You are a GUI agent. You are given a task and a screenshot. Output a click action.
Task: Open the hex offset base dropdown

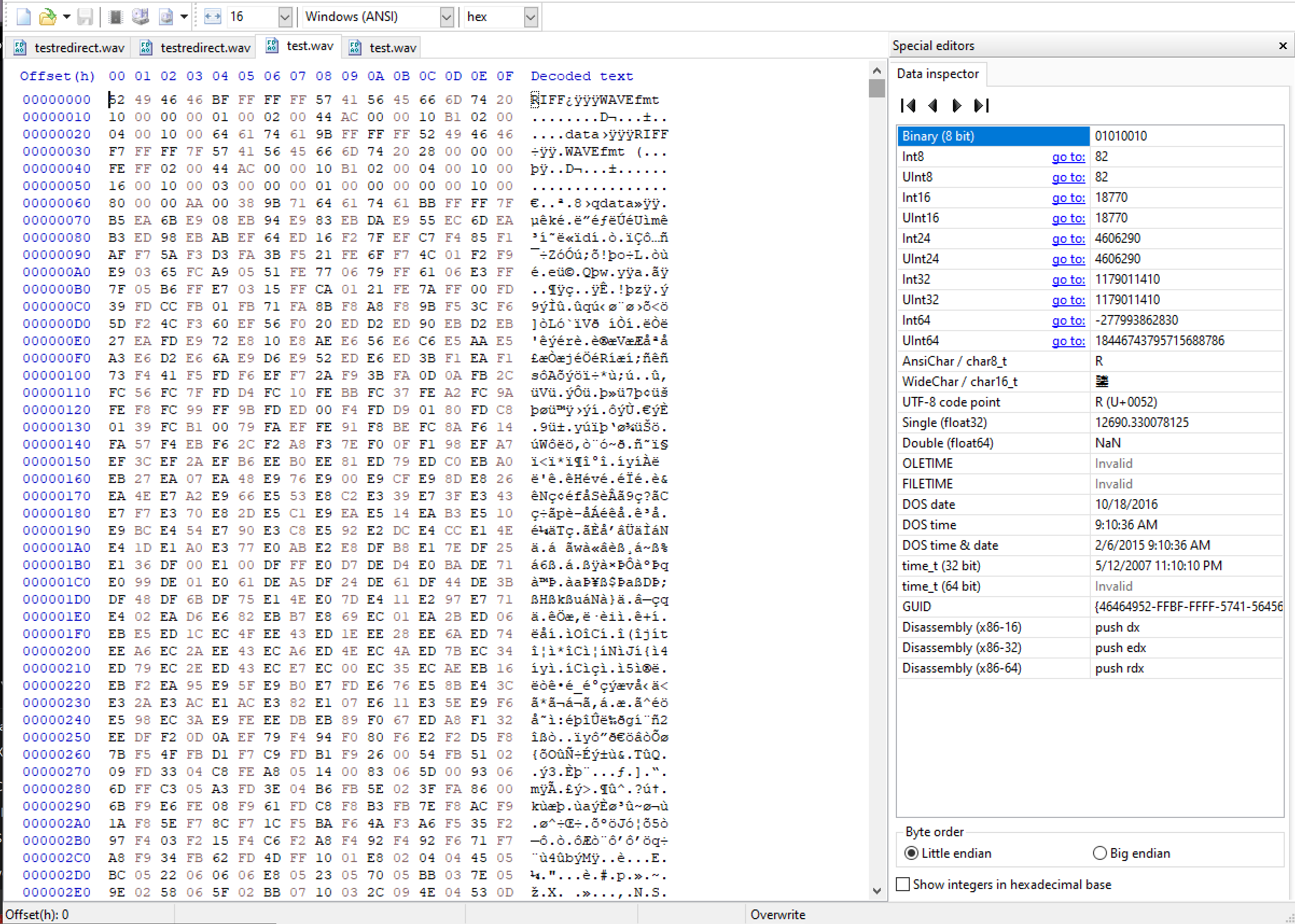530,17
